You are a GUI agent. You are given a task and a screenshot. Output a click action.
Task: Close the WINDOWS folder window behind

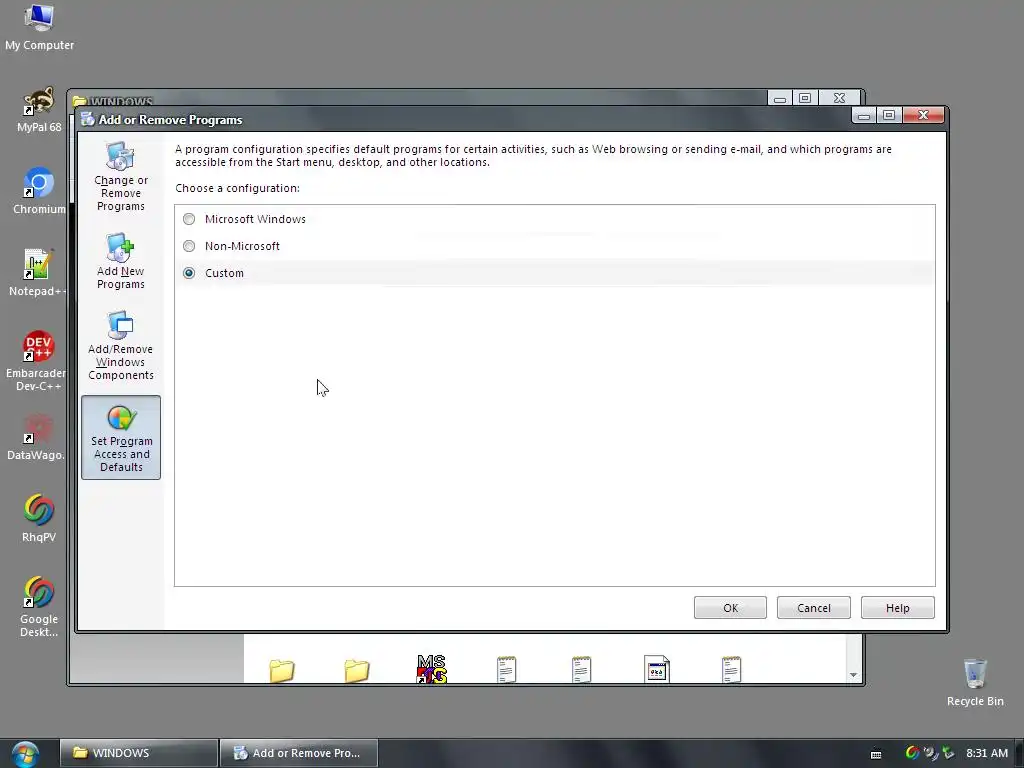tap(840, 98)
